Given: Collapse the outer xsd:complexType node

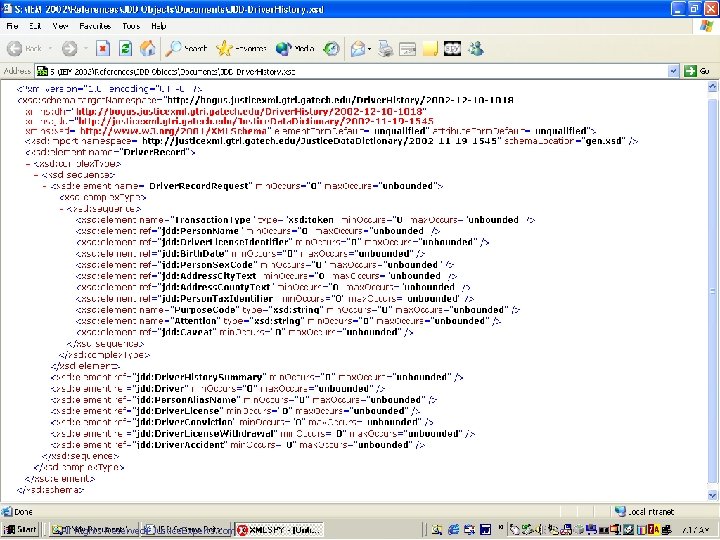Looking at the screenshot, I should 28,163.
